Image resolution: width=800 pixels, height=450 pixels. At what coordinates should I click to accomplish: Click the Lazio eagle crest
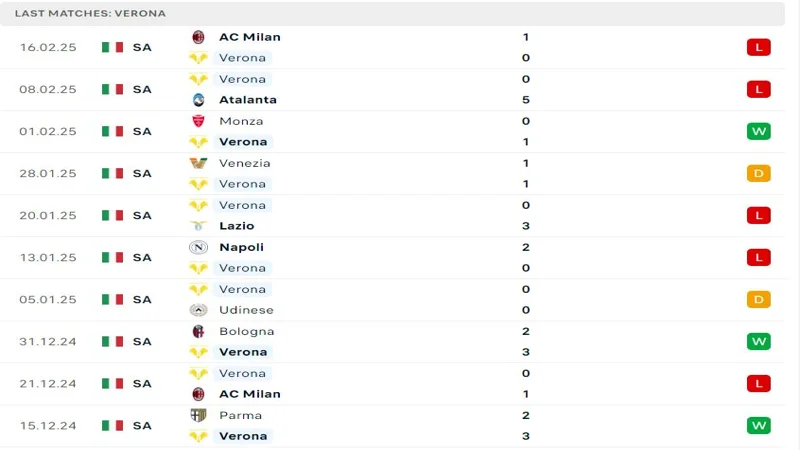[x=198, y=226]
